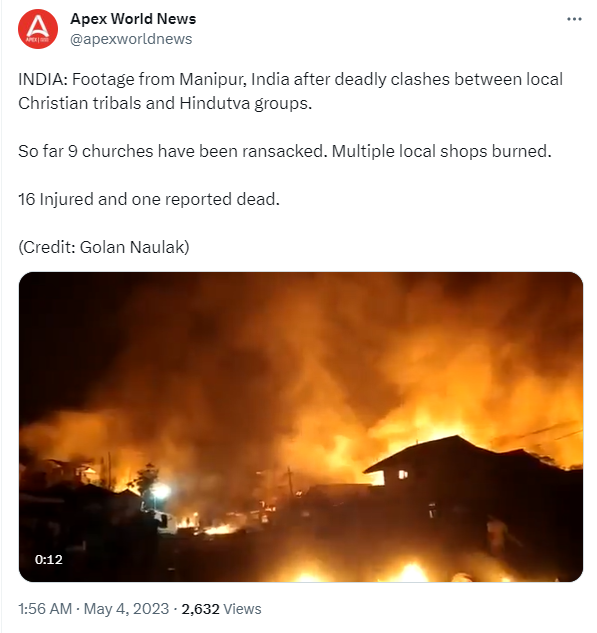Open the three-dot more options menu
Viewport: 597px width, 633px height.
tap(574, 19)
